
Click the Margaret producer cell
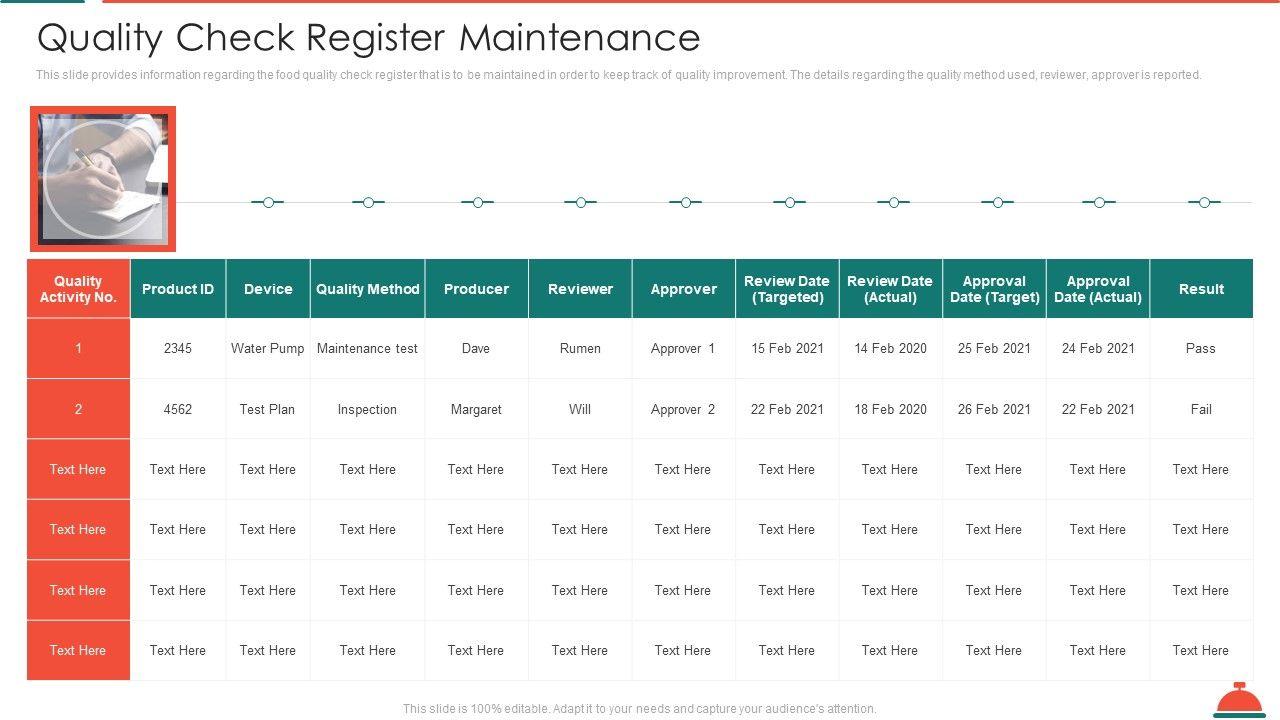(x=476, y=409)
